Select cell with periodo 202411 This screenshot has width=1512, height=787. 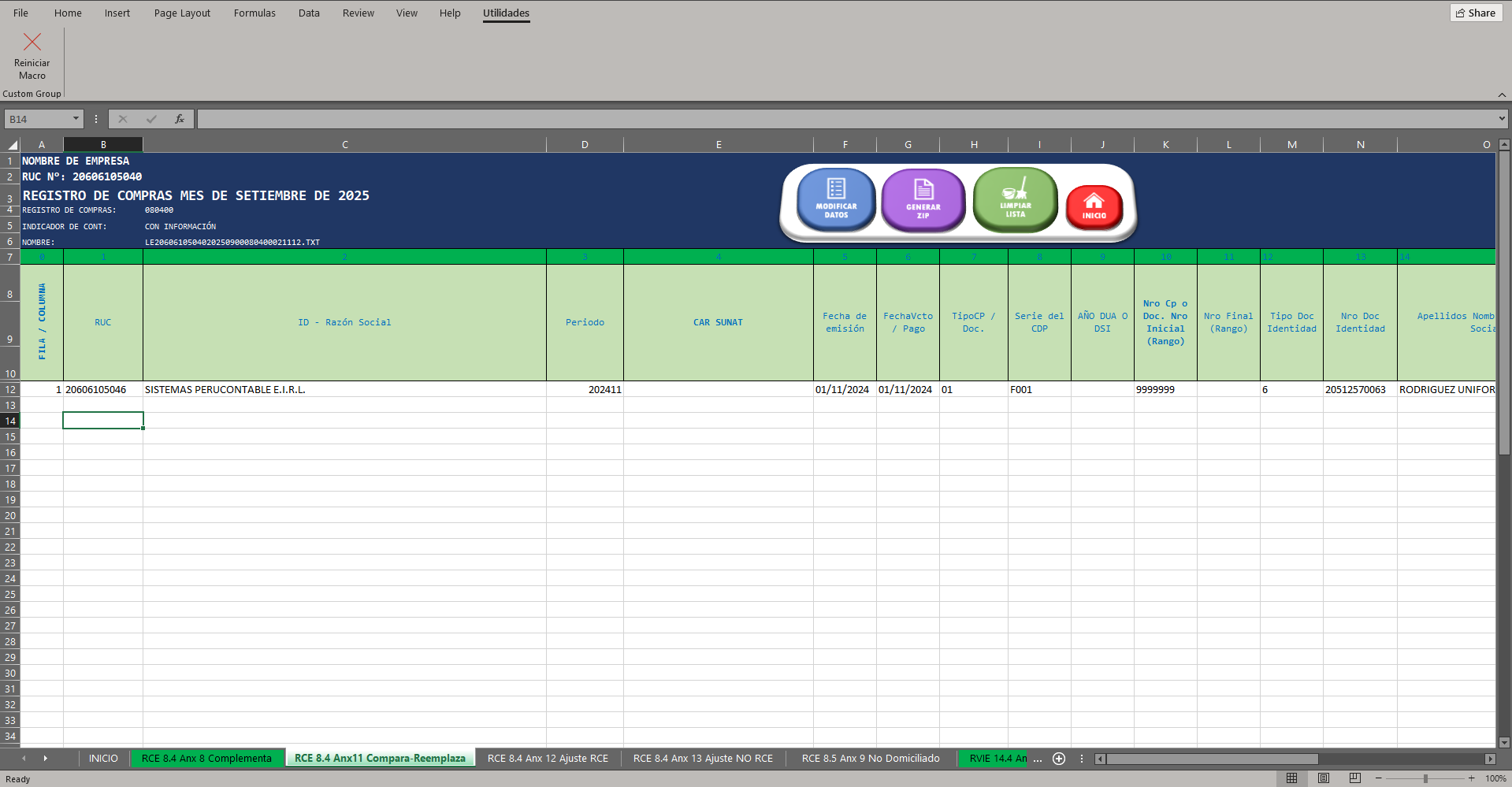point(585,389)
